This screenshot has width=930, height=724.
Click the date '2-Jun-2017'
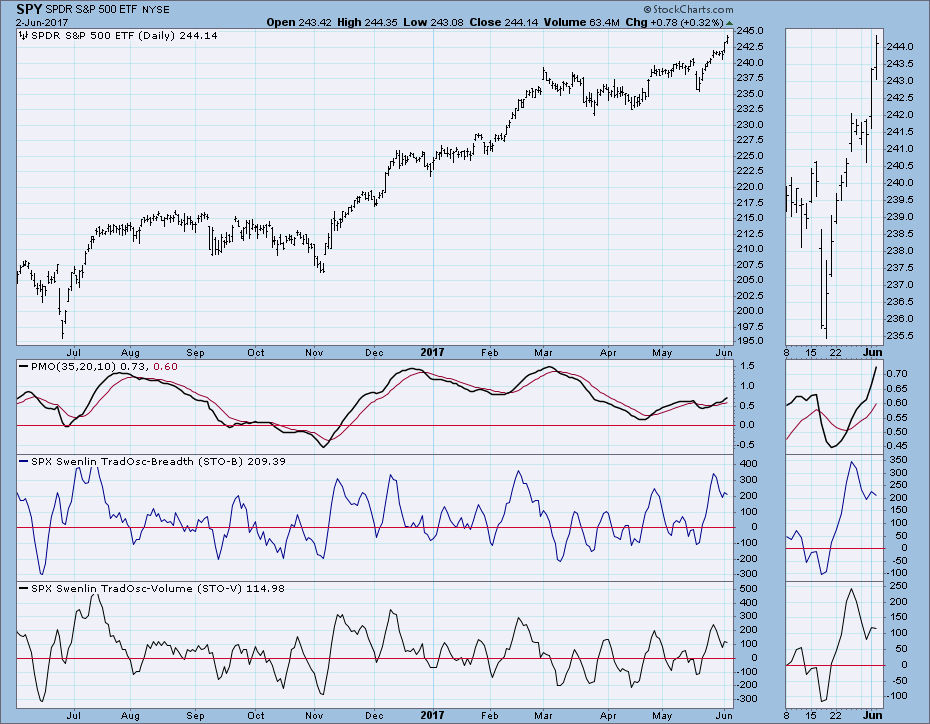(x=42, y=23)
